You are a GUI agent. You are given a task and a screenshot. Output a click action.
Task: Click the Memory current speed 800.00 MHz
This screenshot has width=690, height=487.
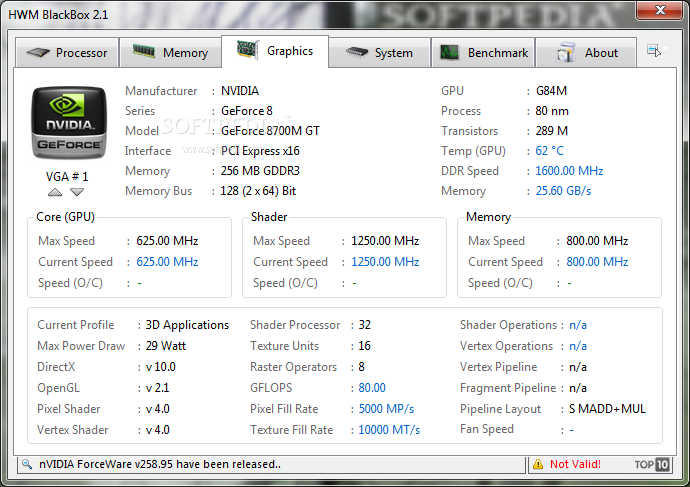pyautogui.click(x=597, y=262)
